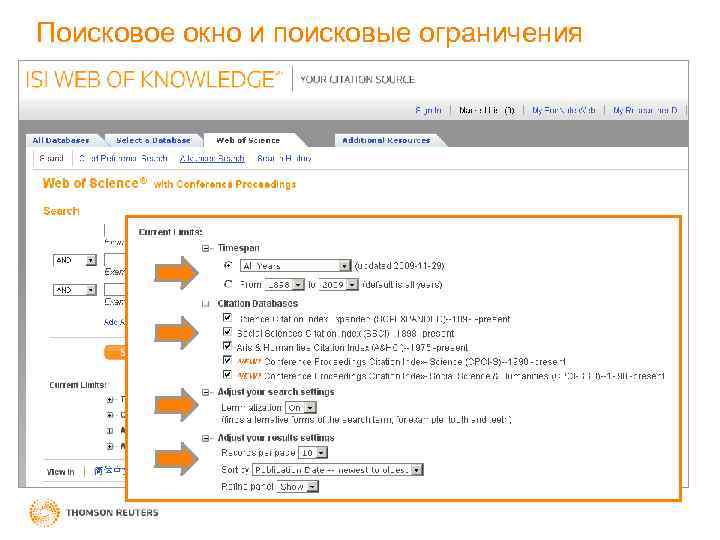720x540 pixels.
Task: Collapse Adjust your search settings section
Action: click(206, 393)
